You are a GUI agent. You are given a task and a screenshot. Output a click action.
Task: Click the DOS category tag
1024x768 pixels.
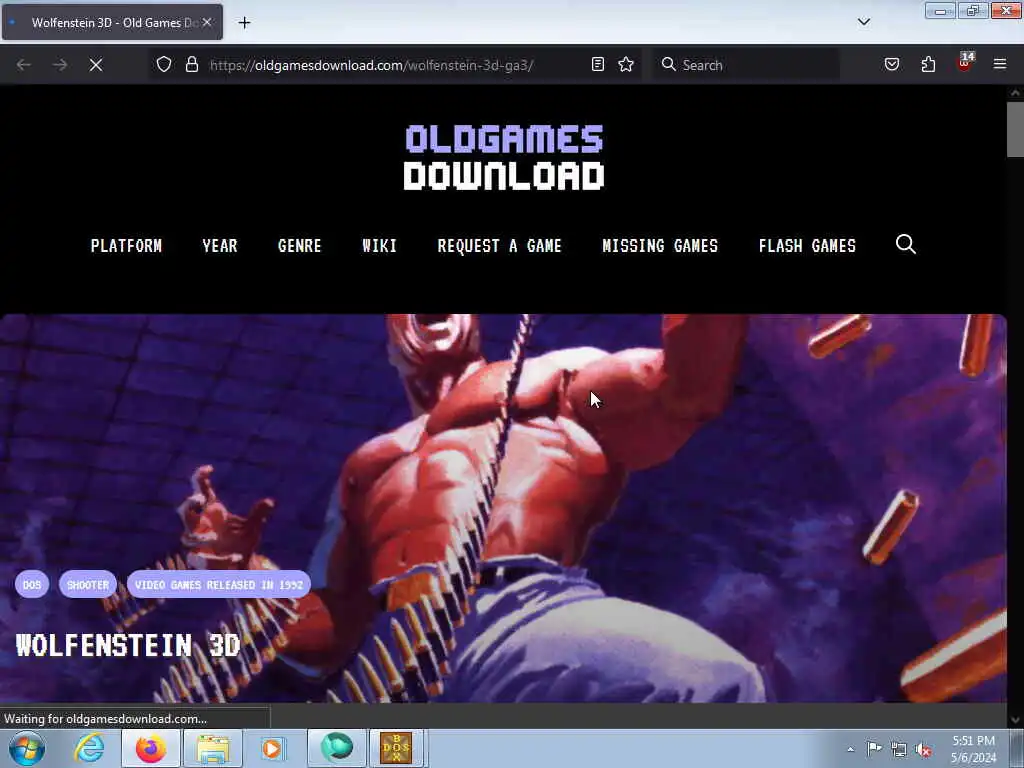tap(31, 584)
